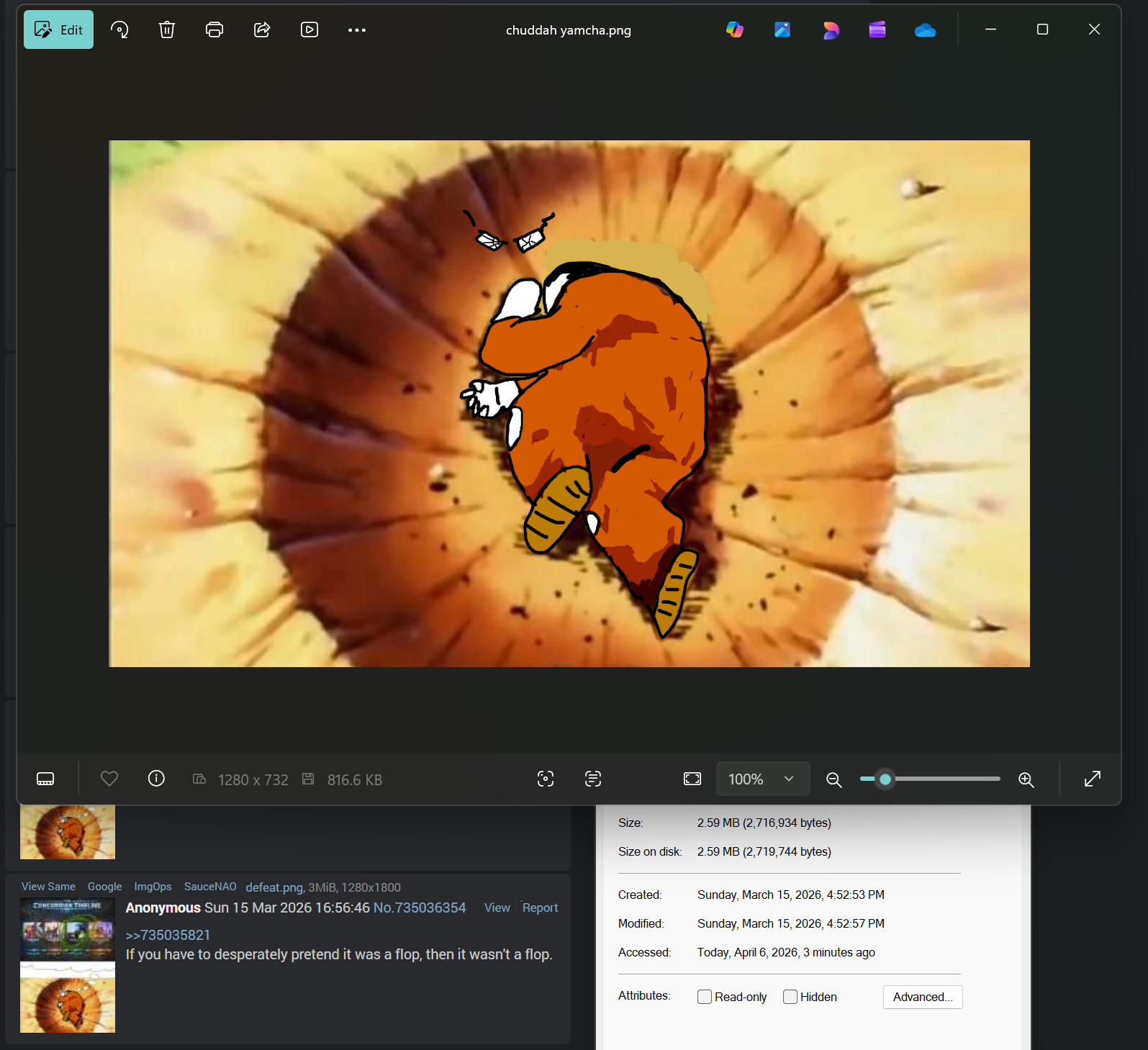Expand the 100% zoom level dropdown
Screen dimensions: 1148x1050
click(x=763, y=779)
